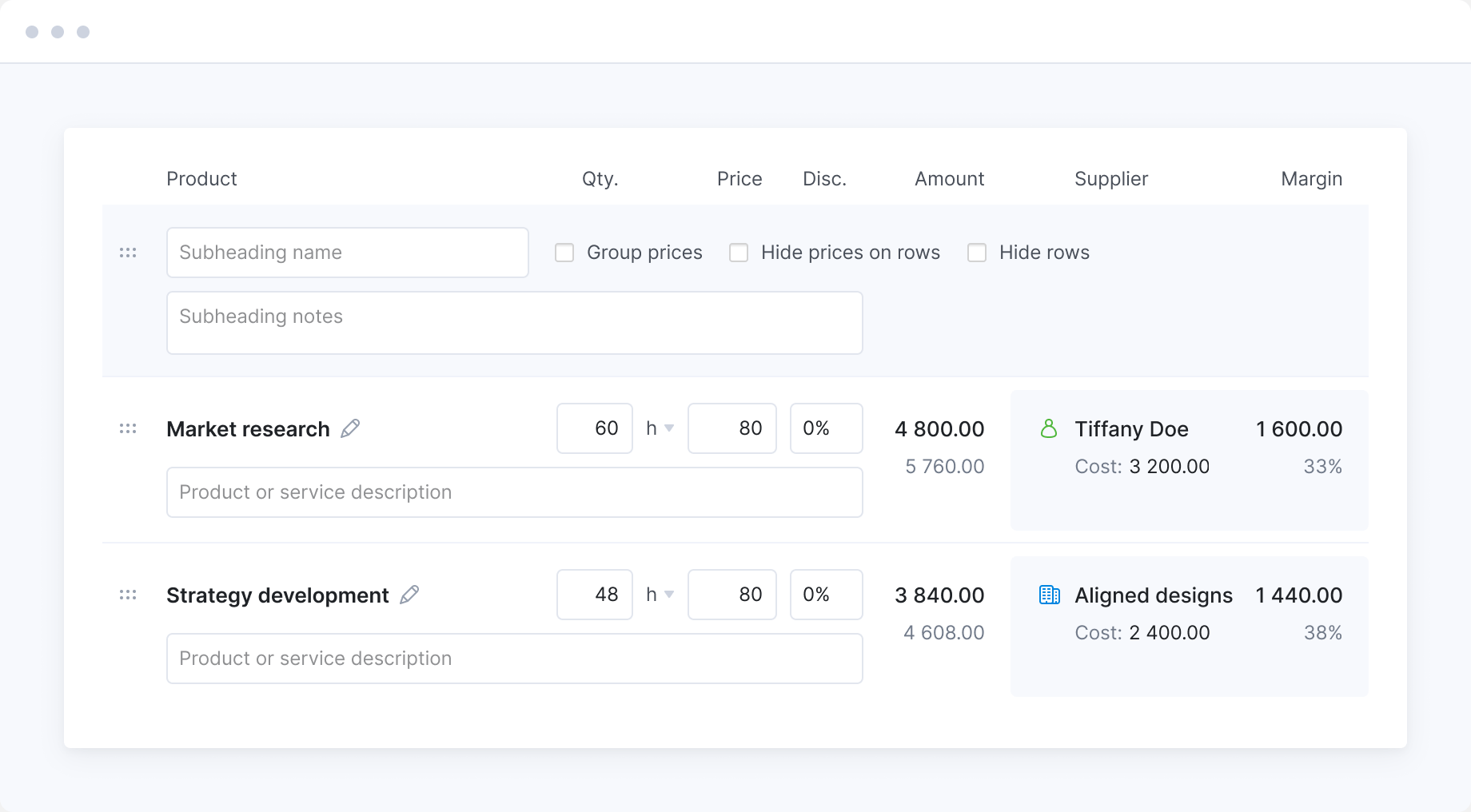Click the blue building icon by Aligned designs
The image size is (1471, 812).
(x=1049, y=595)
